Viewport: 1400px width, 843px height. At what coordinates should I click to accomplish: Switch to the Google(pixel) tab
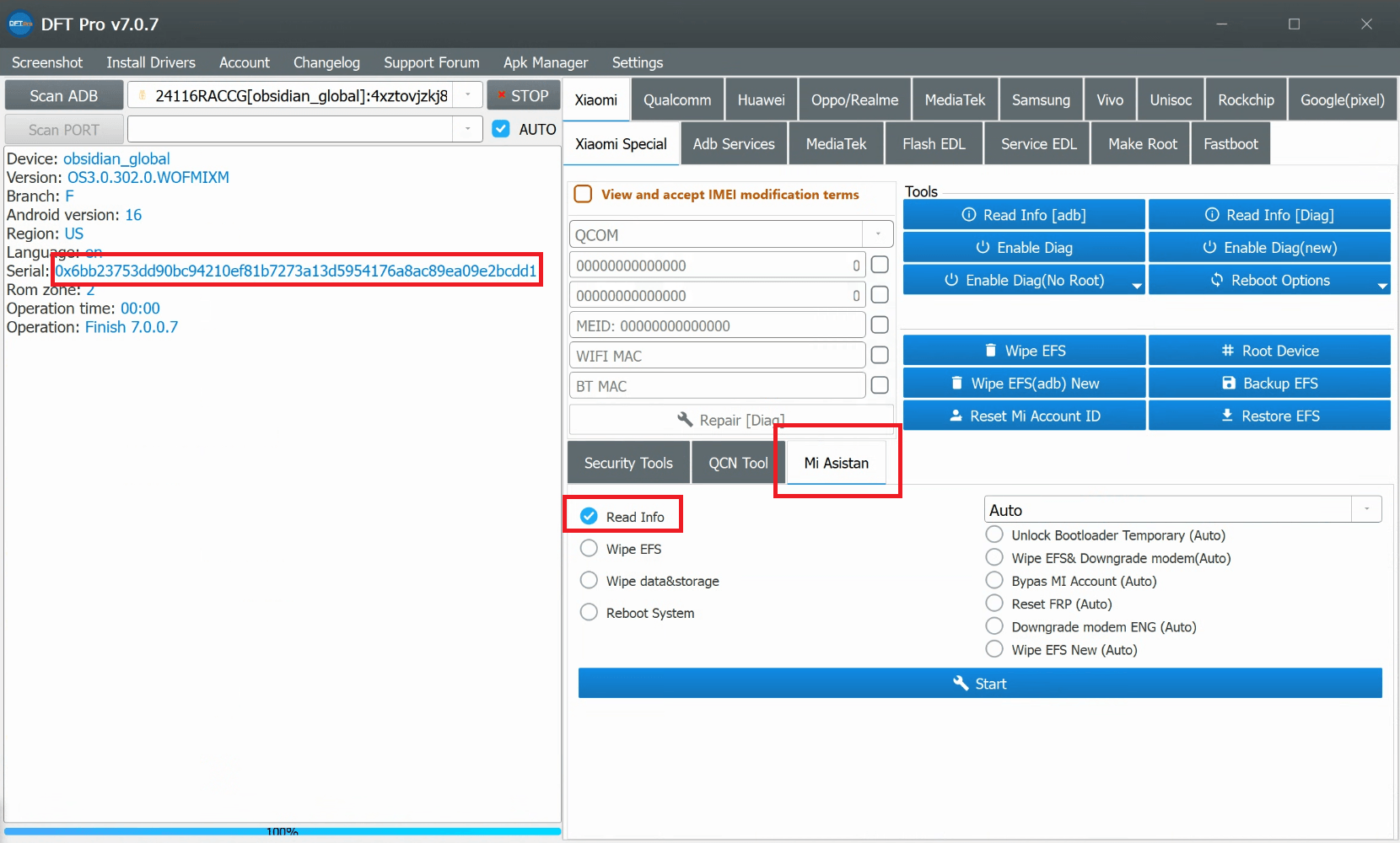[1342, 99]
